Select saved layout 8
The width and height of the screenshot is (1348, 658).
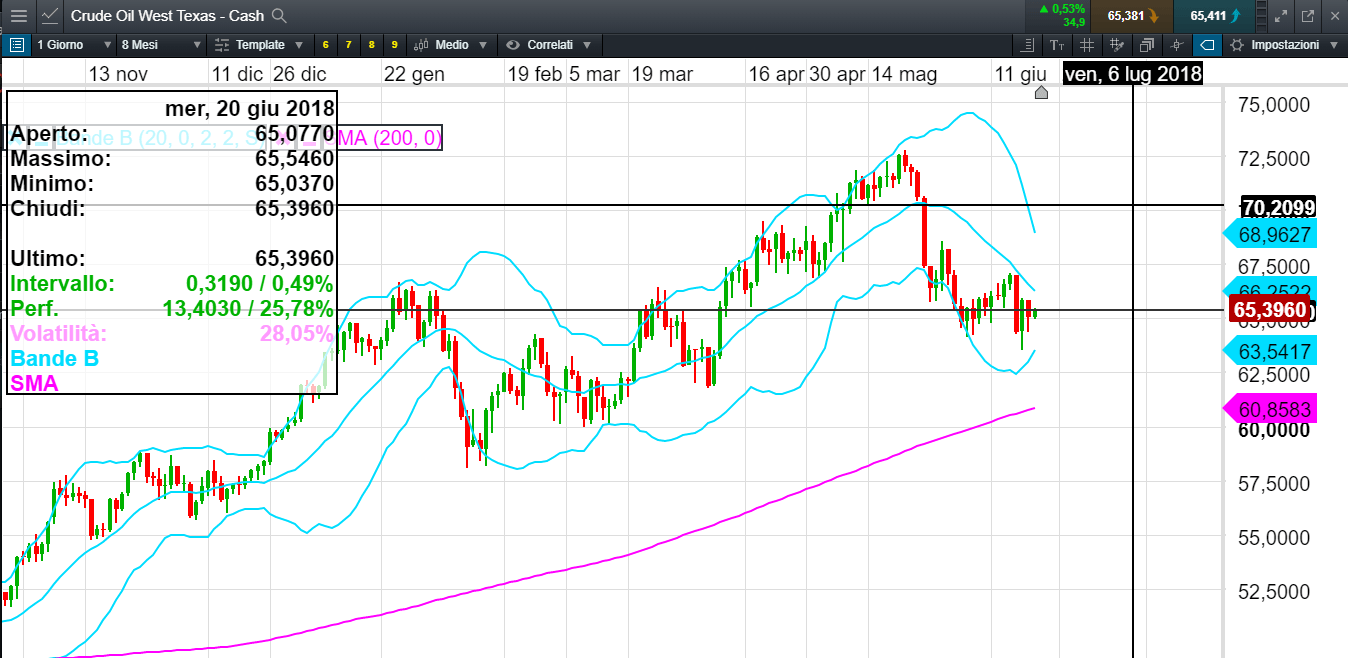point(371,45)
